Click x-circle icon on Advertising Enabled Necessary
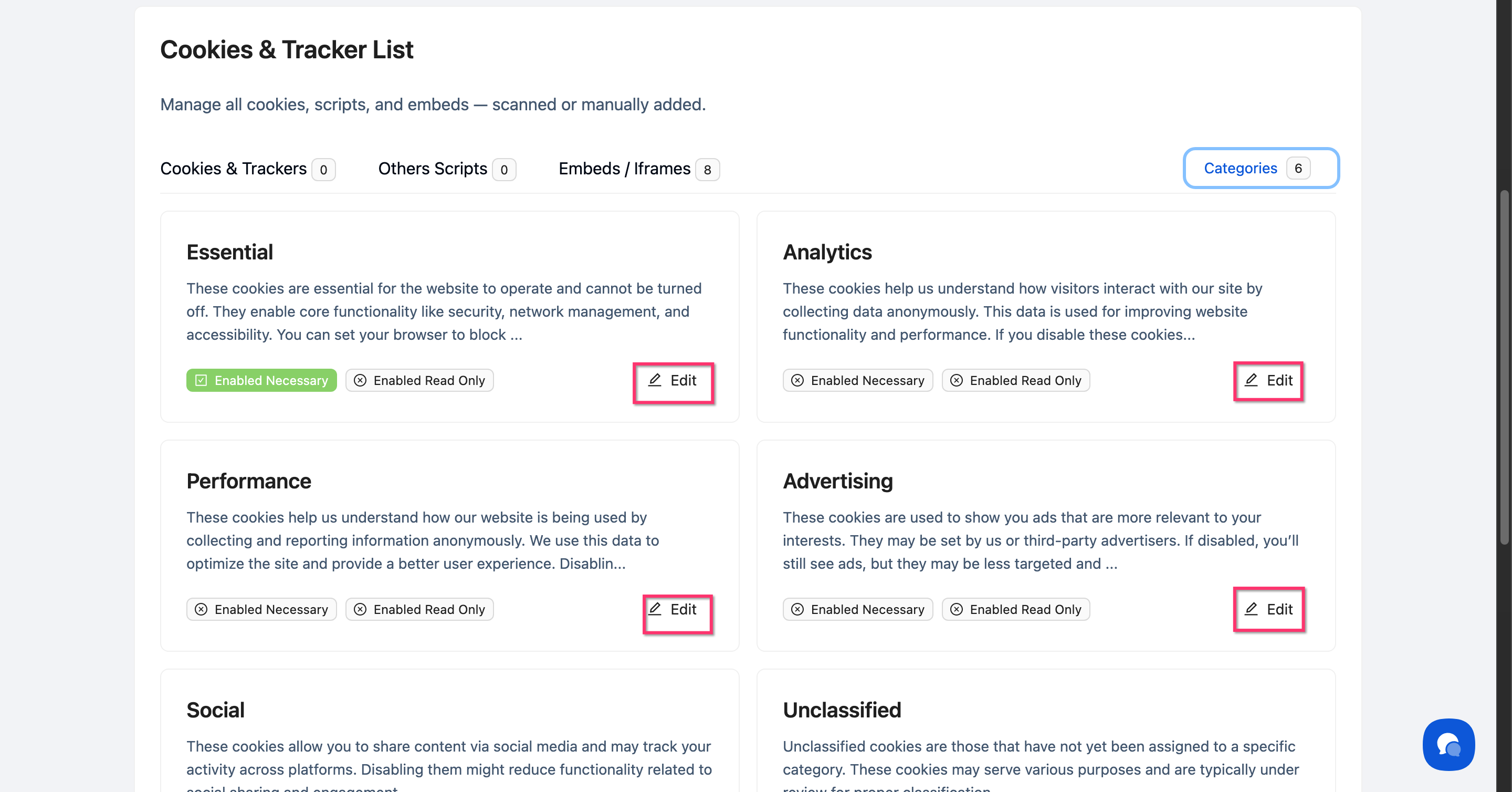Viewport: 1512px width, 792px height. click(x=797, y=609)
